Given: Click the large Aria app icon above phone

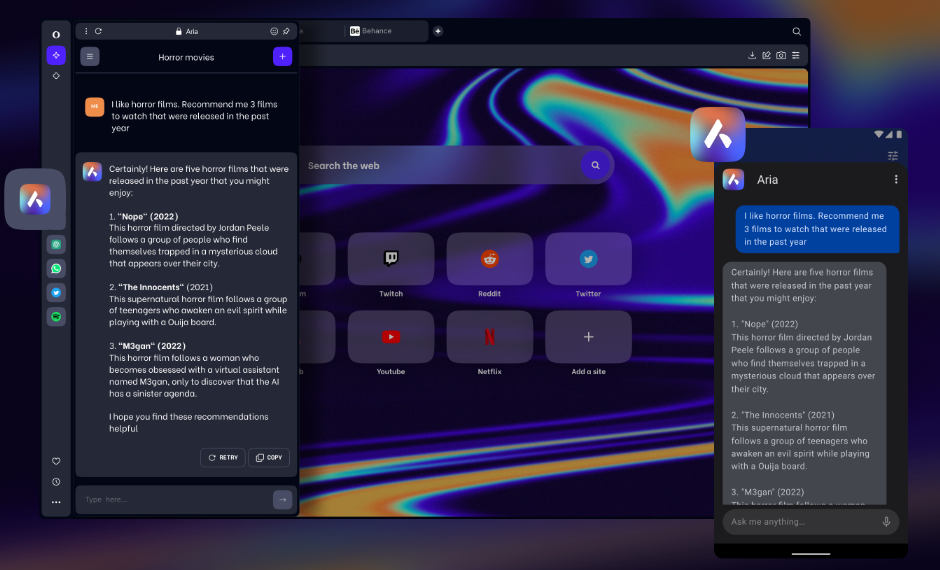Looking at the screenshot, I should click(718, 135).
